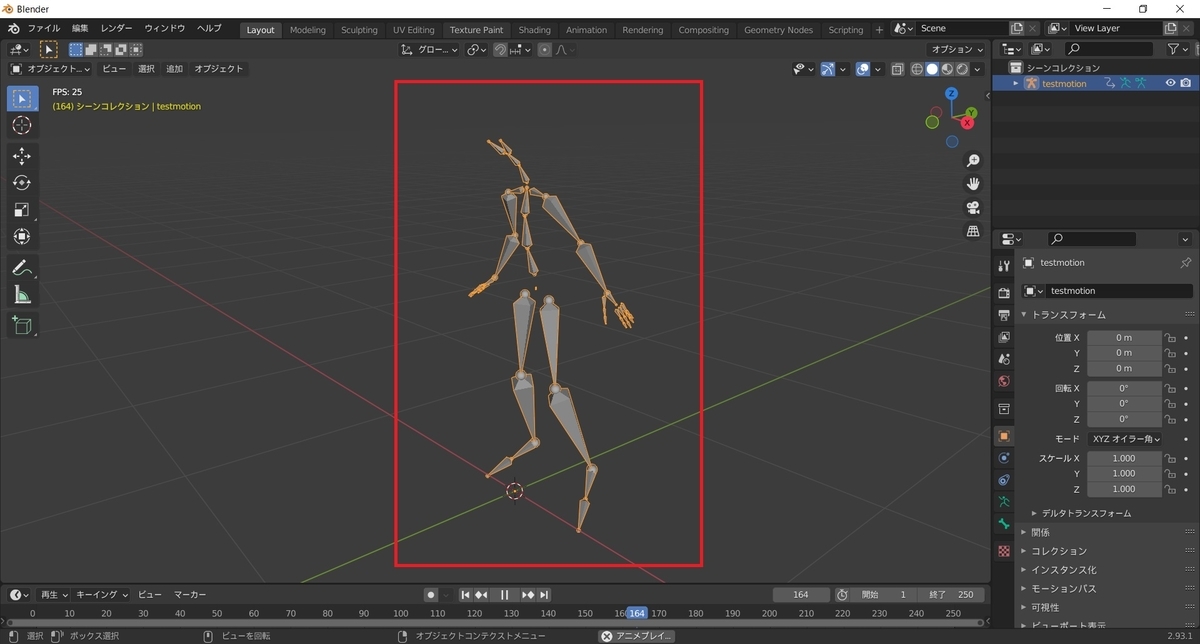Open the transform orientation dropdown

click(429, 49)
